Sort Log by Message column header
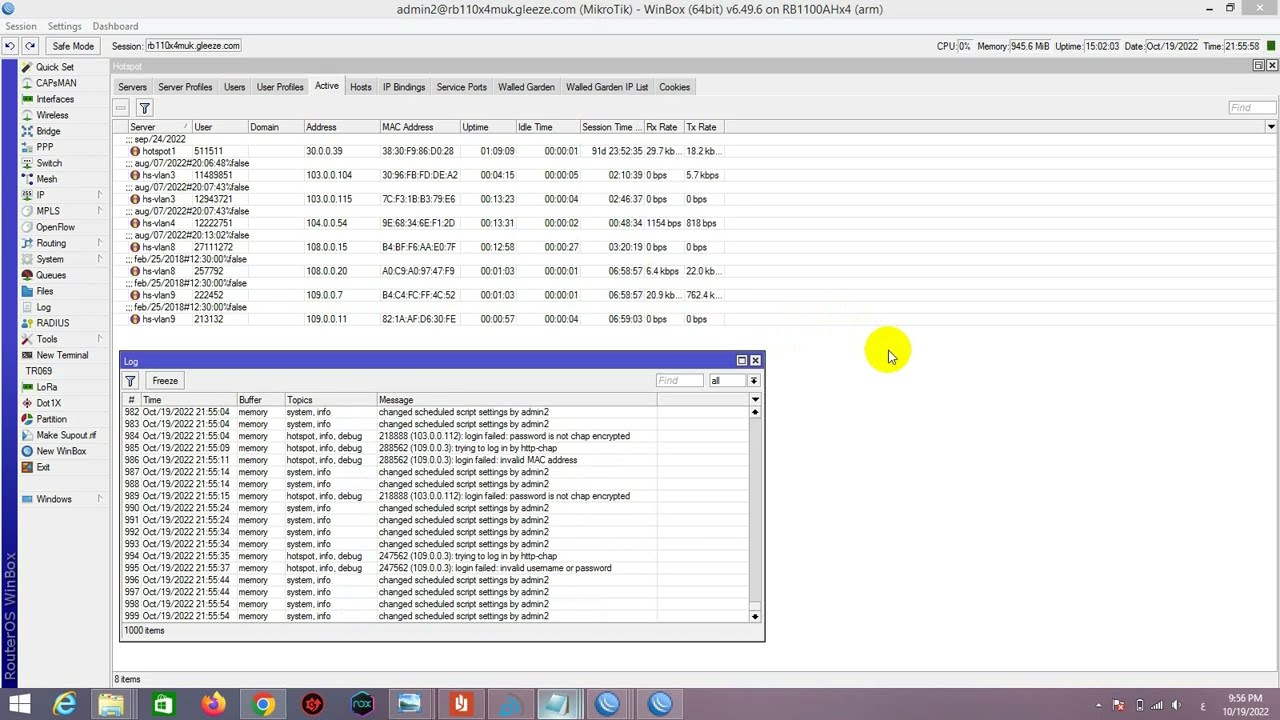Screen dimensions: 1280x720 tap(516, 400)
